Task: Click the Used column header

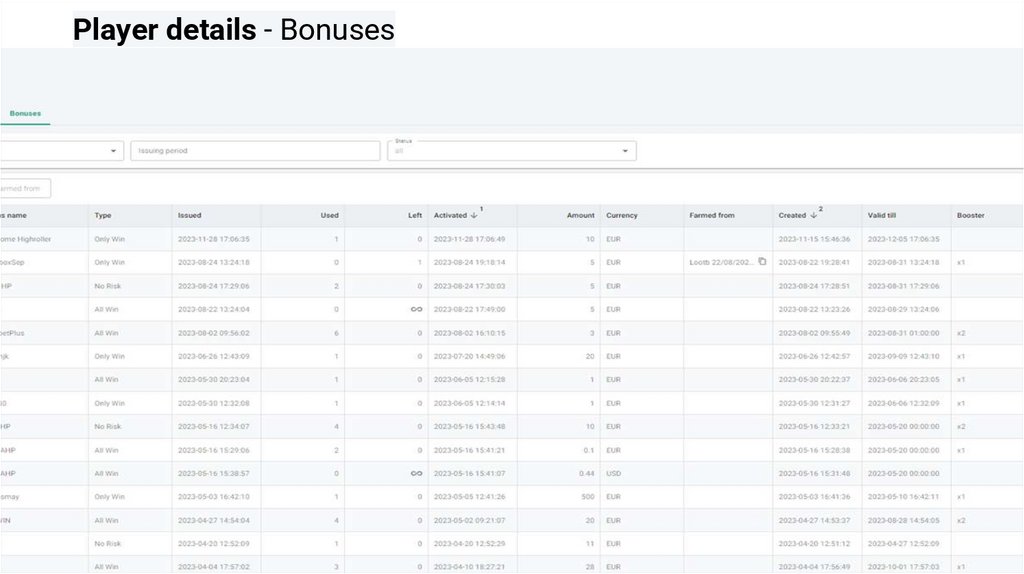Action: tap(329, 215)
